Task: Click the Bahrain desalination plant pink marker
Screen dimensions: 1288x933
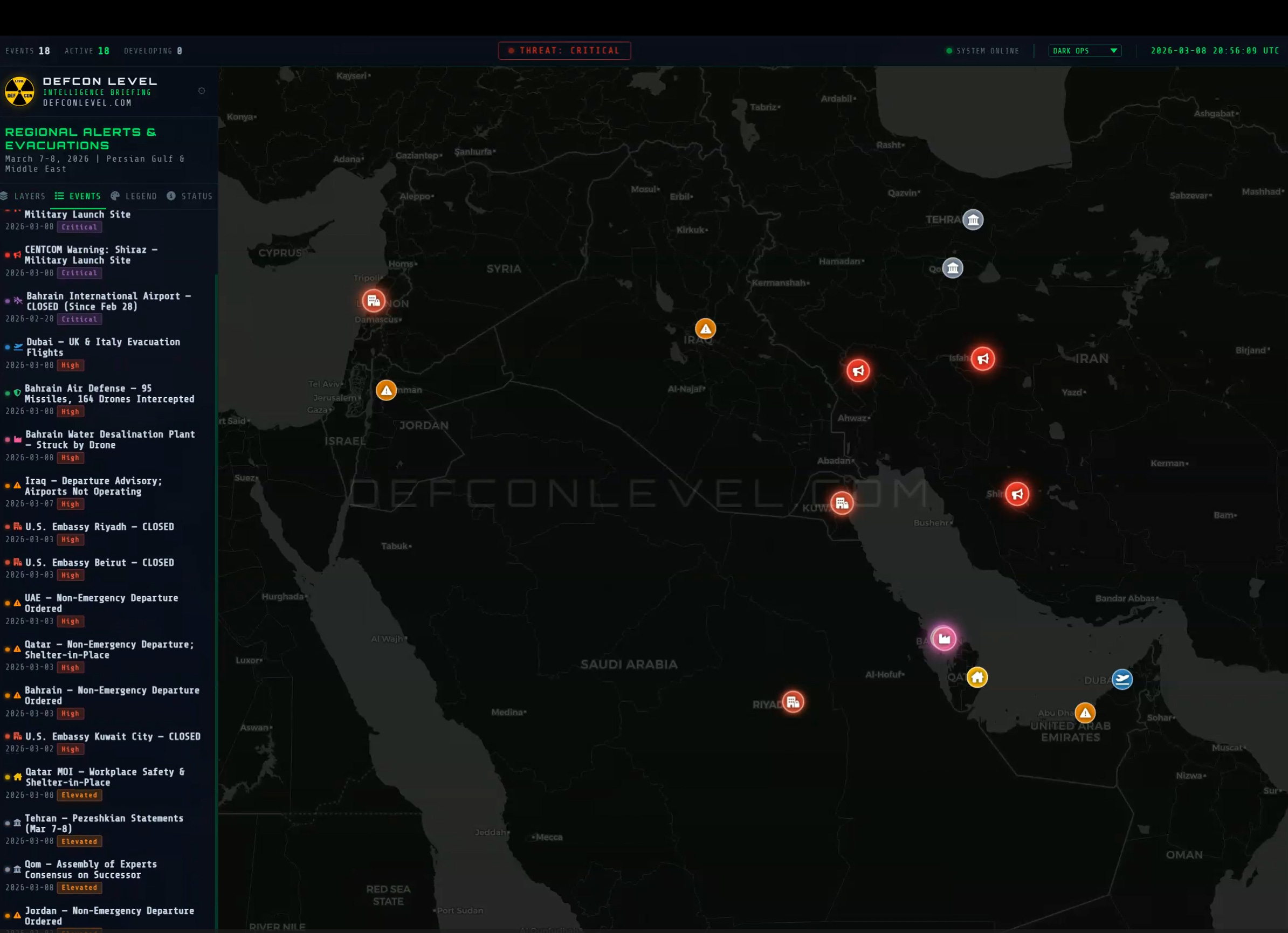Action: tap(944, 639)
